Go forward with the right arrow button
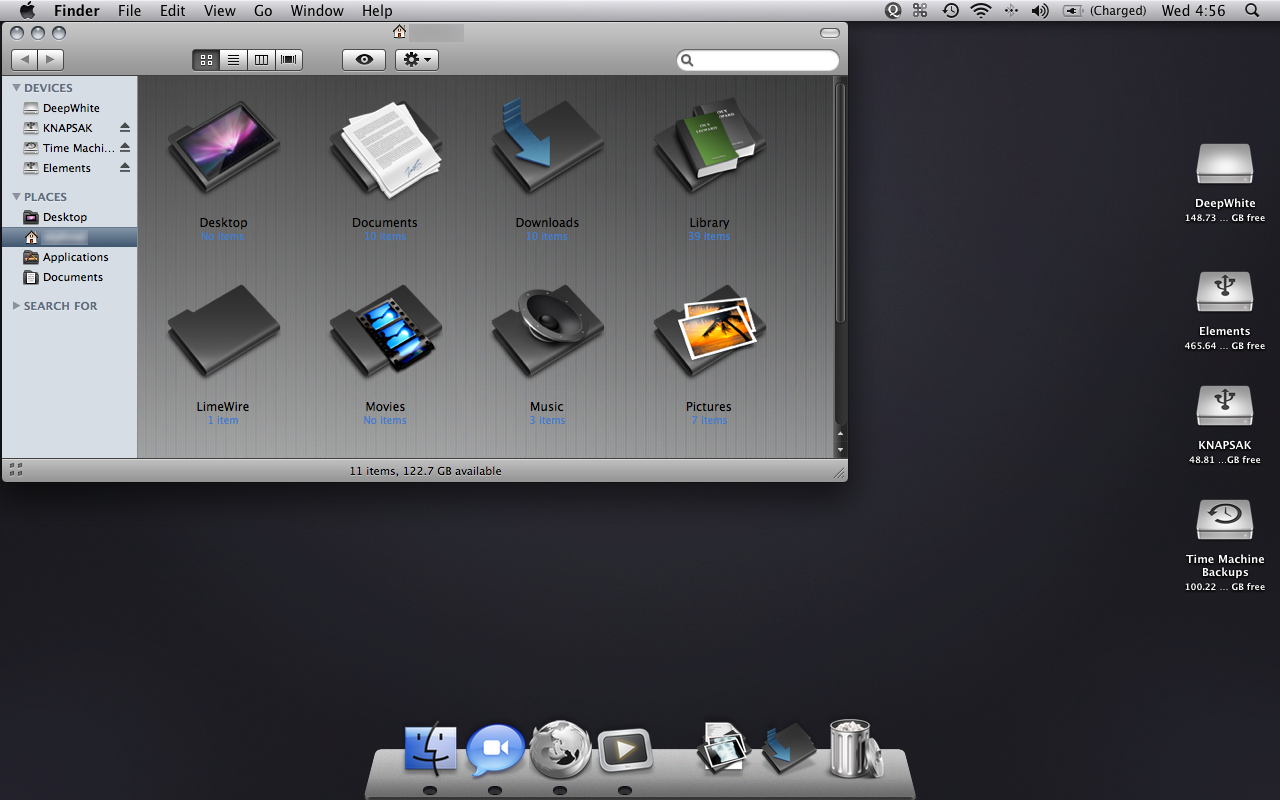Viewport: 1280px width, 800px height. pyautogui.click(x=51, y=60)
